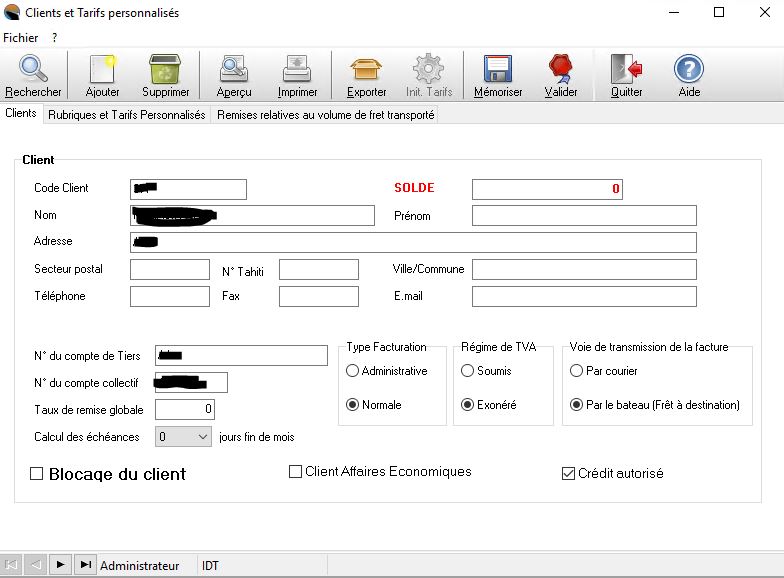Enable the Blocage du client checkbox

click(37, 474)
